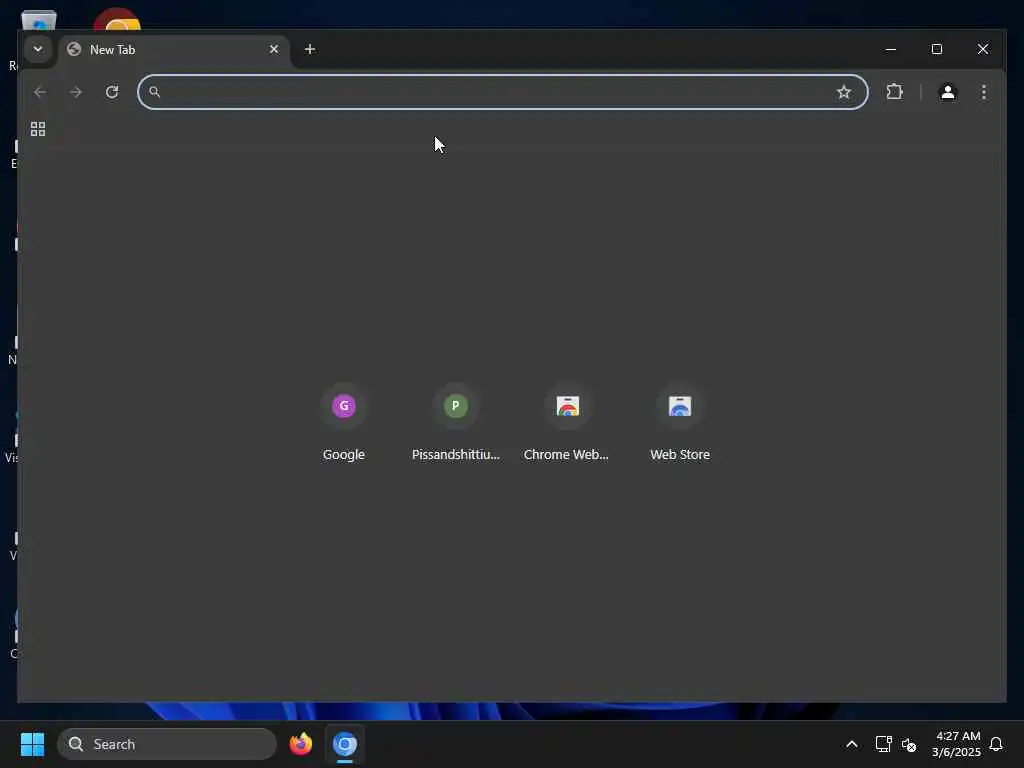Open the Chrome three-dot menu
1024x768 pixels.
(x=984, y=92)
